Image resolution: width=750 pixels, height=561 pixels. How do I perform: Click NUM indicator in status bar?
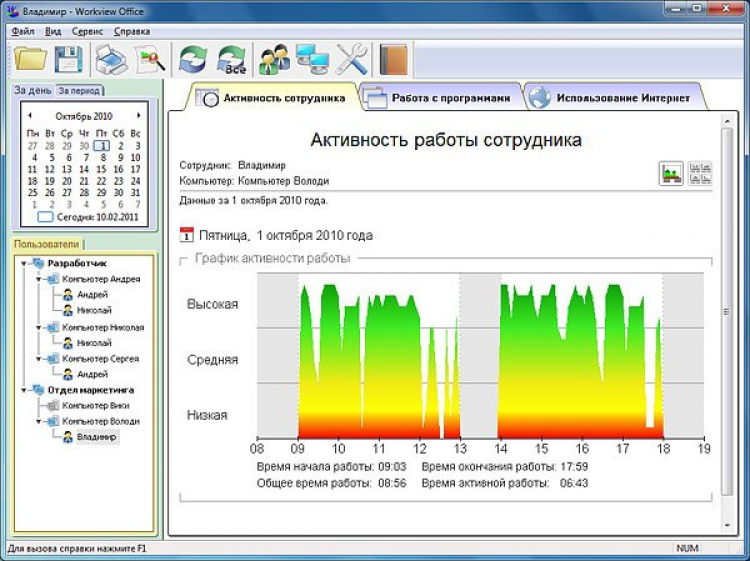point(687,548)
